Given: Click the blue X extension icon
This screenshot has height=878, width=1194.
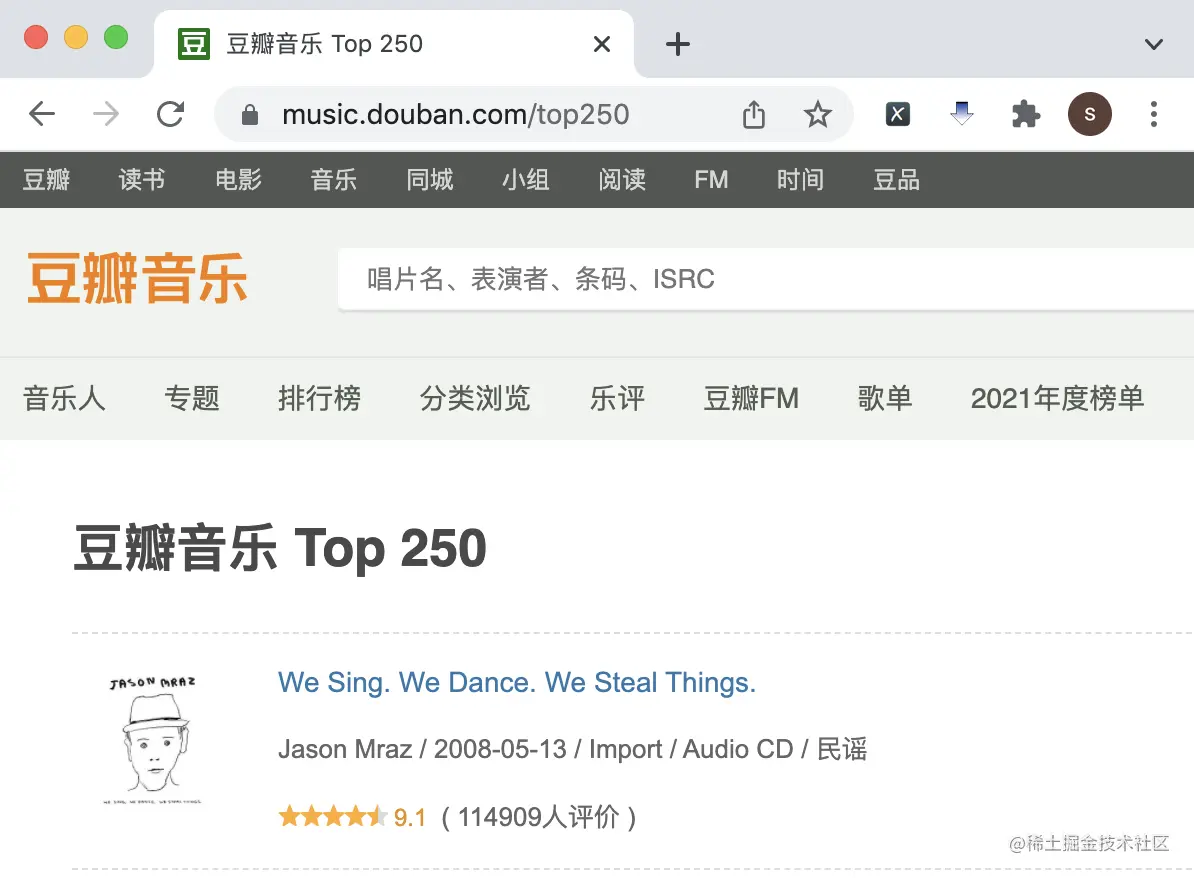Looking at the screenshot, I should [x=897, y=113].
